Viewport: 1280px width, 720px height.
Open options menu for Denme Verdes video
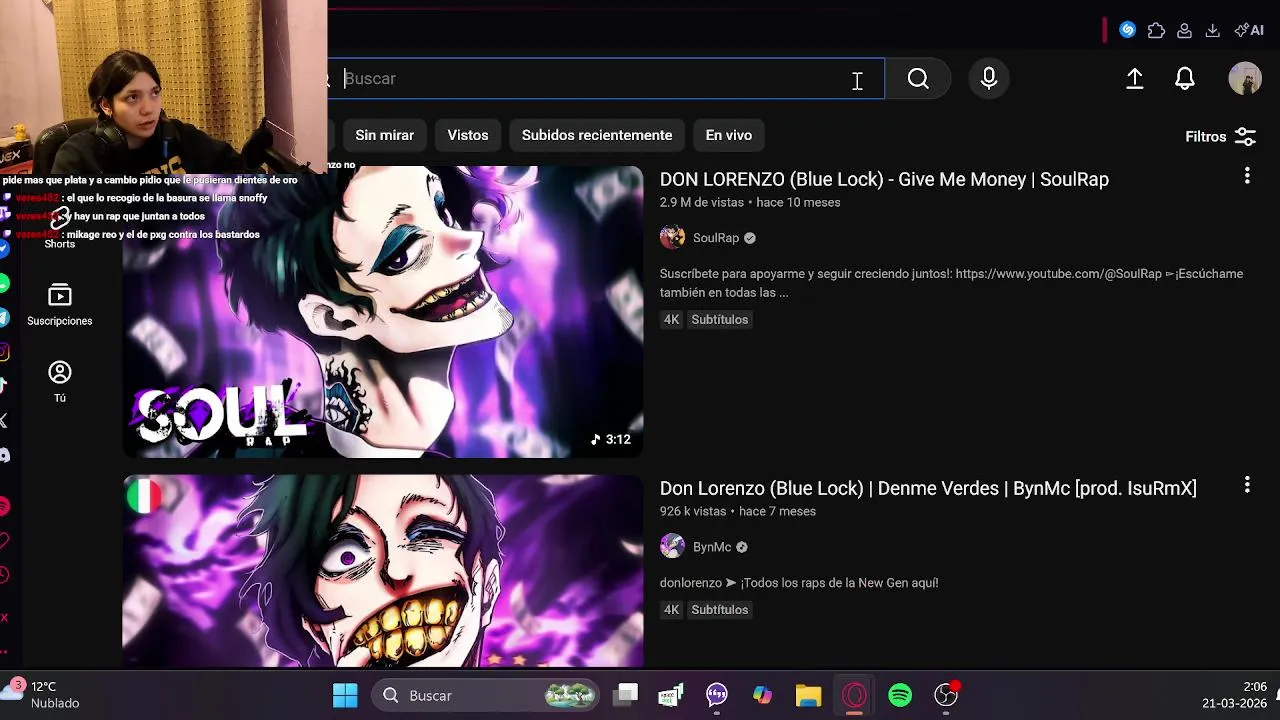(x=1247, y=485)
